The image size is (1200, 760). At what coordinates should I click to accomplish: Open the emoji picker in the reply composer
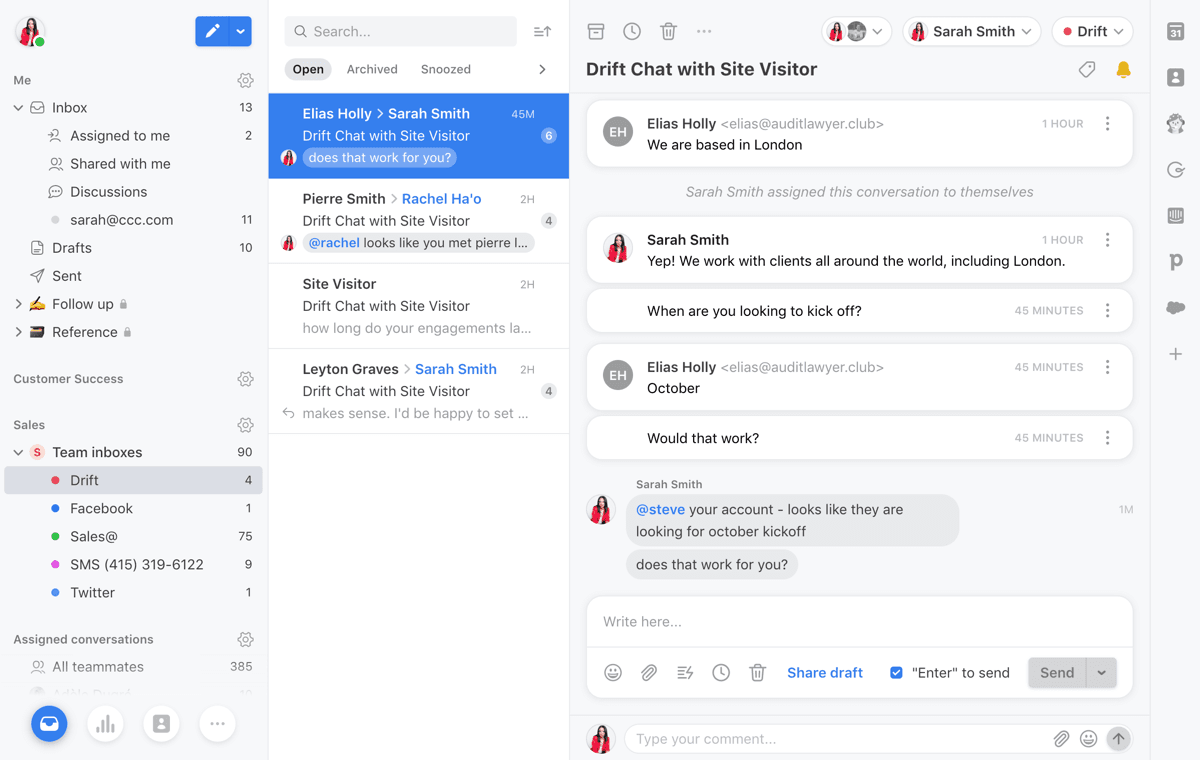pyautogui.click(x=613, y=672)
